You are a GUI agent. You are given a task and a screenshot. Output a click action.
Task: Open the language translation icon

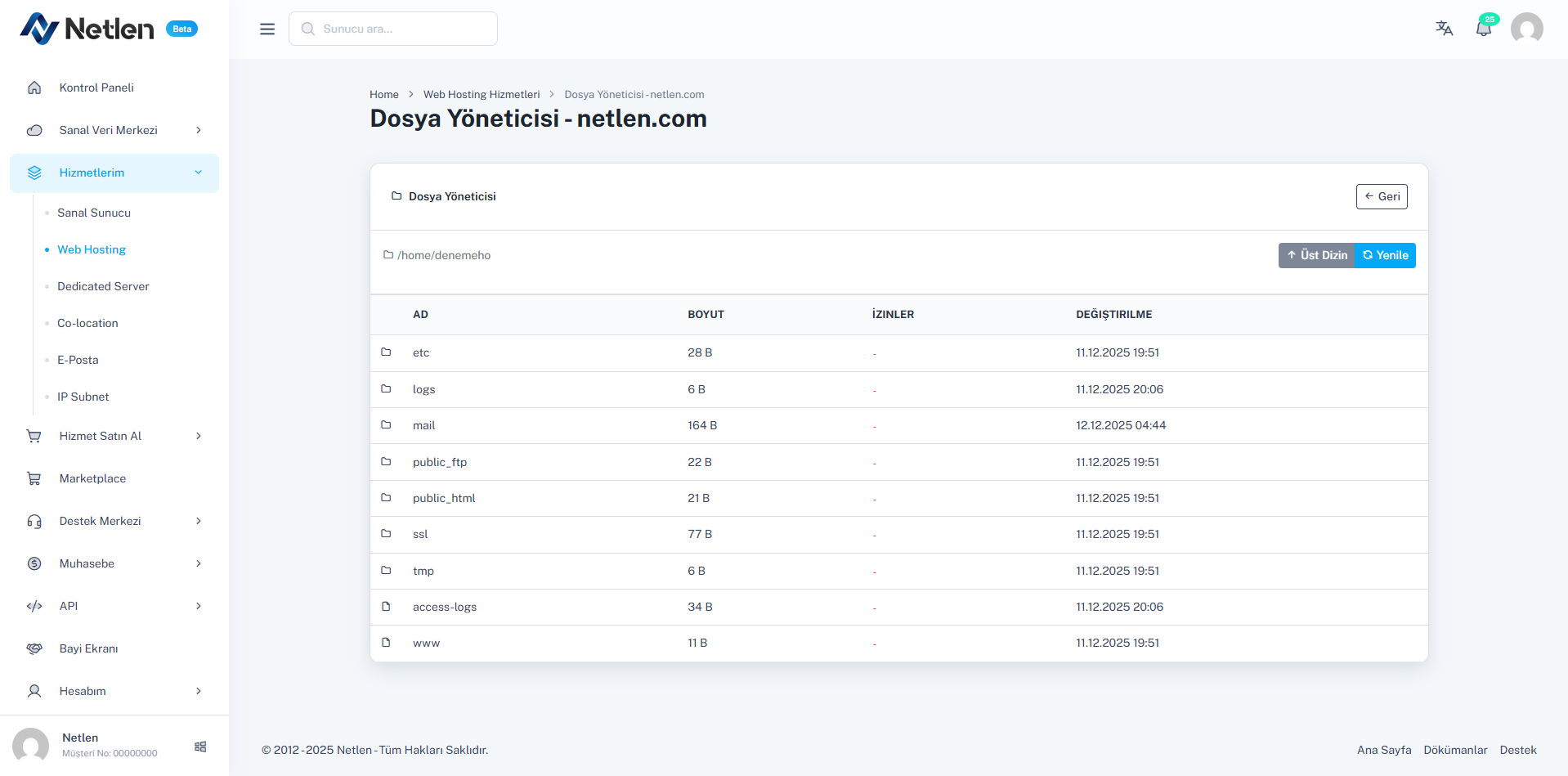1445,29
